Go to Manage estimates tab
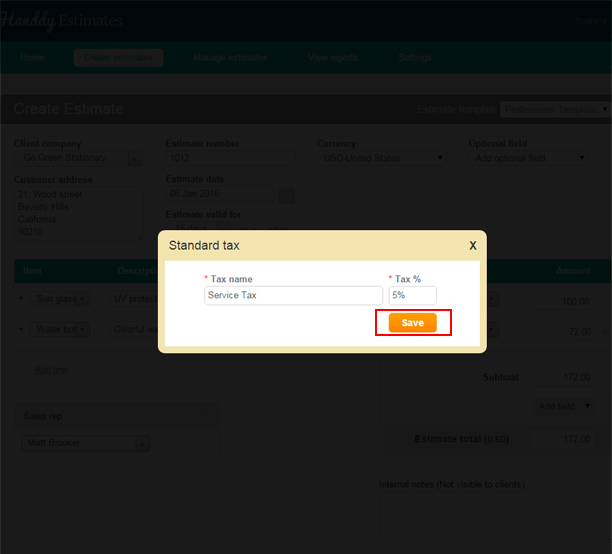The height and width of the screenshot is (554, 612). 230,57
